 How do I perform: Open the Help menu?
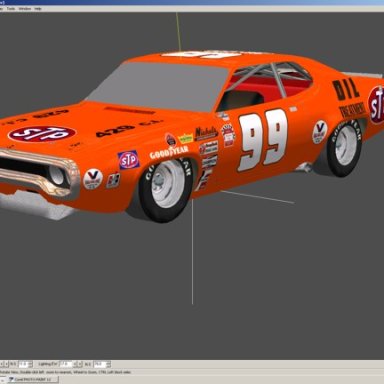click(x=38, y=9)
